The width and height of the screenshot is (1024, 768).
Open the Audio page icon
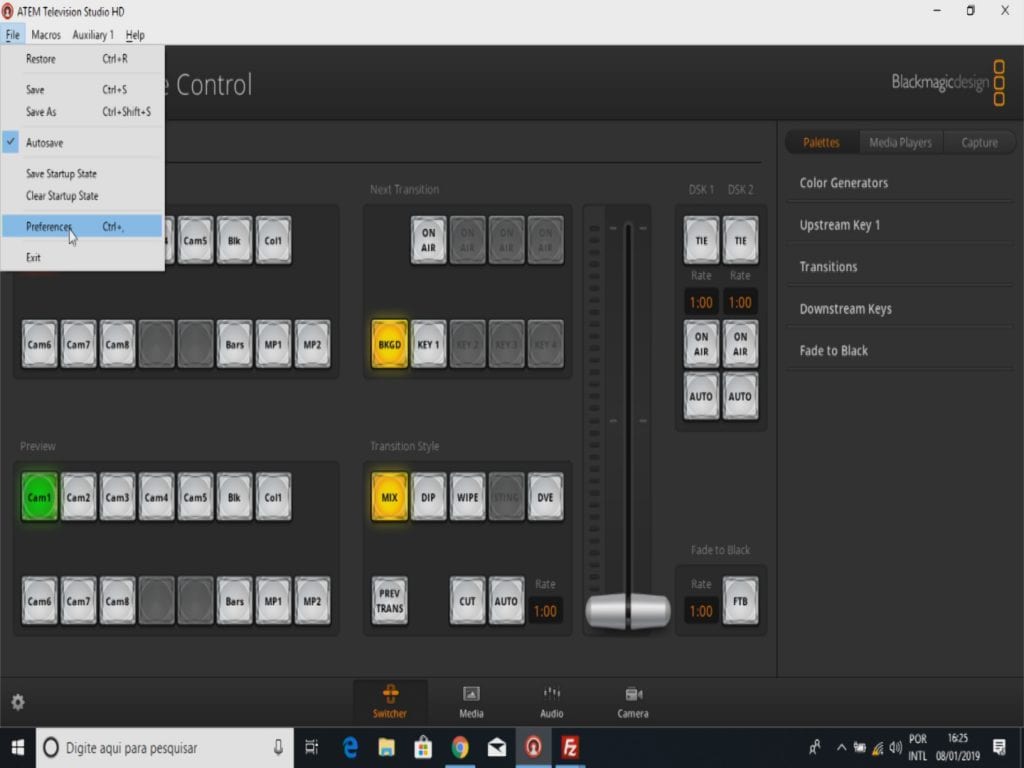[x=552, y=701]
